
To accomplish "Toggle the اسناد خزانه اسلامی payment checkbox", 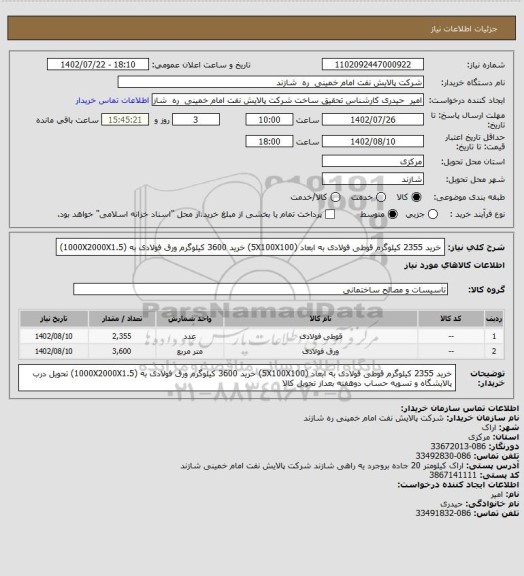I will [x=330, y=214].
